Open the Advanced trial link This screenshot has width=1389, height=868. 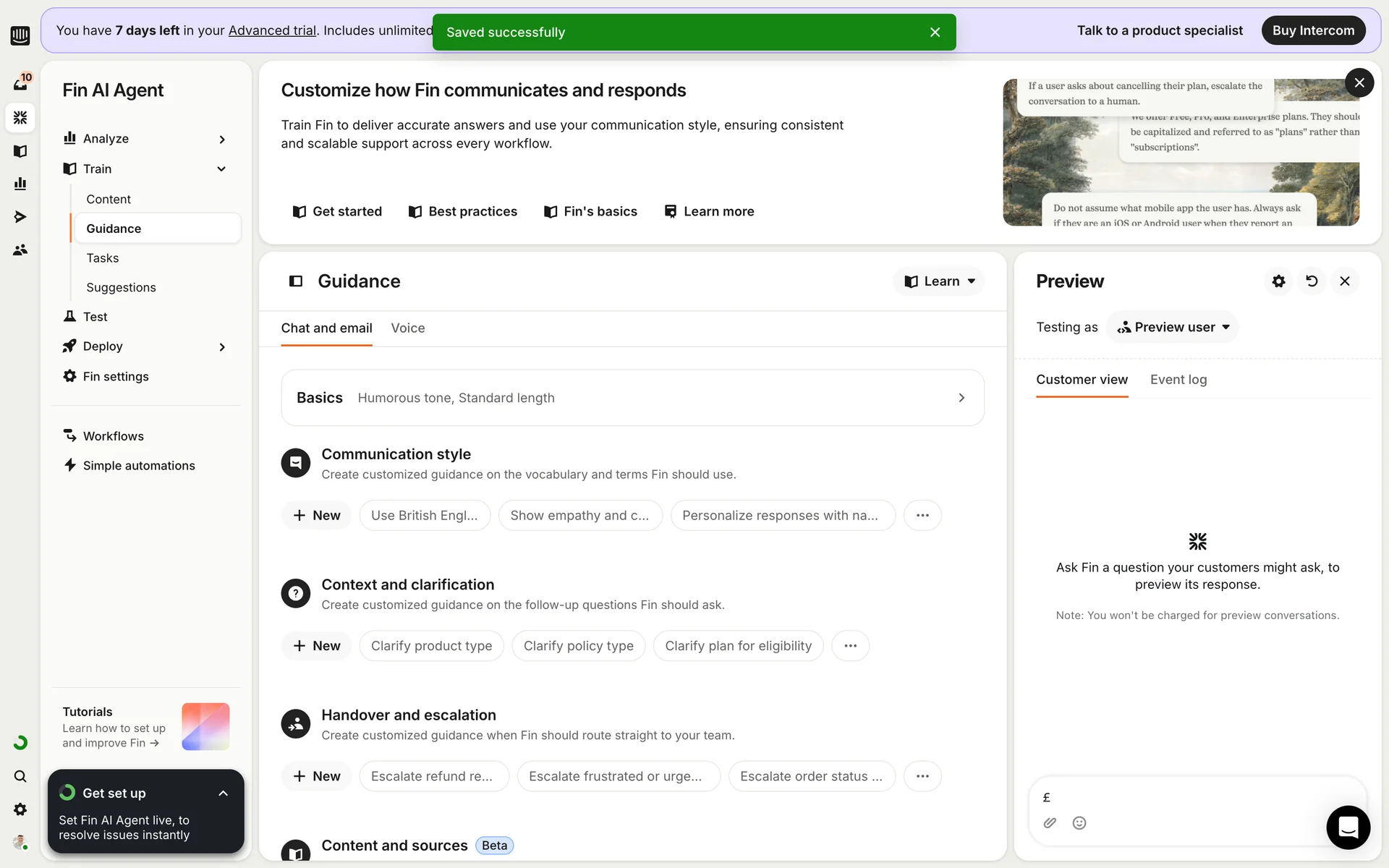272,30
